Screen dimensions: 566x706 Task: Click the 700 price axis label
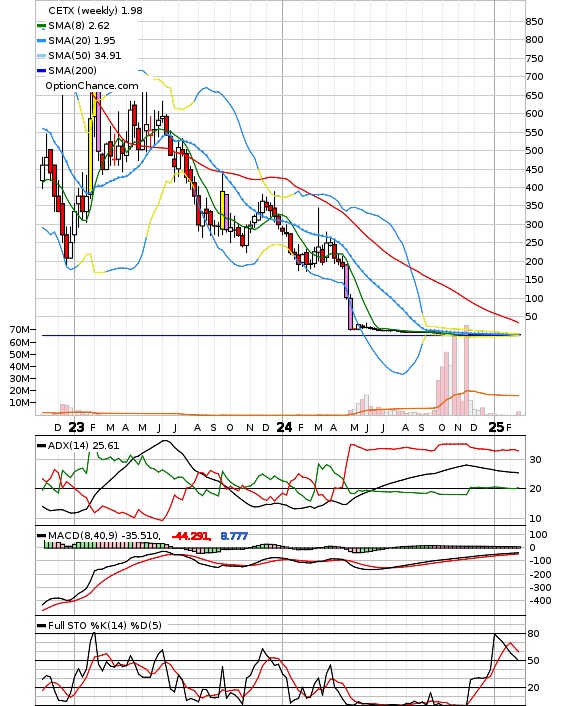[534, 77]
